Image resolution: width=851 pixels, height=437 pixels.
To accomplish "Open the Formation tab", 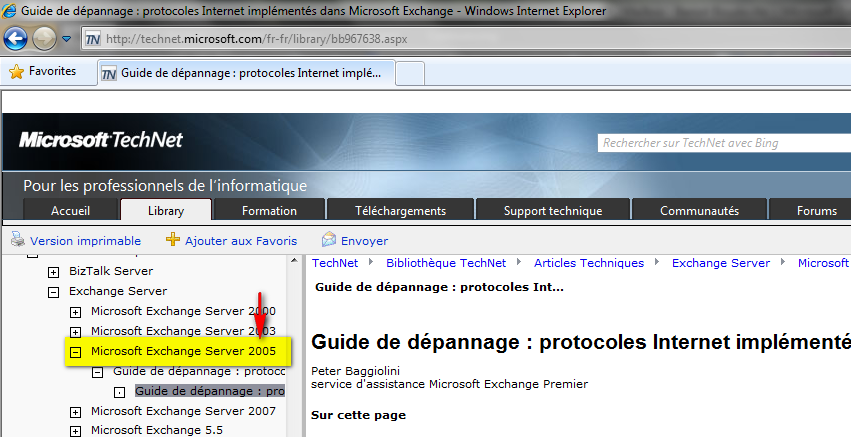I will tap(269, 211).
